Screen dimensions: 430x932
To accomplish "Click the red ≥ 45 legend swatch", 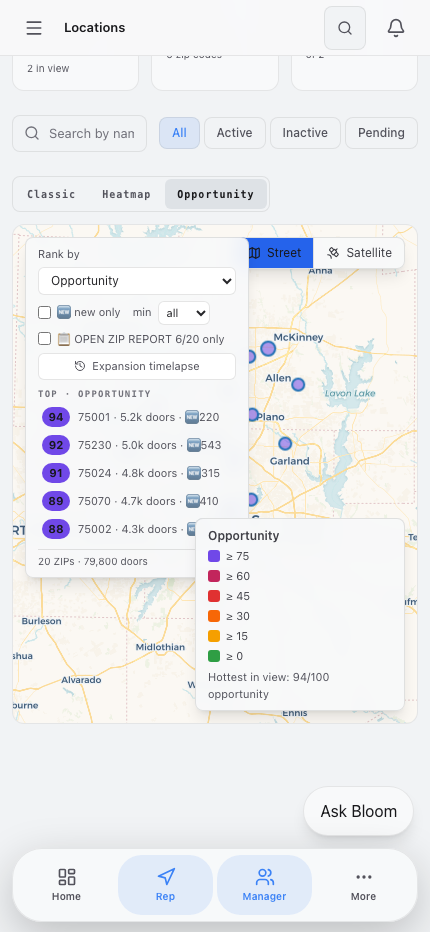I will (x=214, y=596).
